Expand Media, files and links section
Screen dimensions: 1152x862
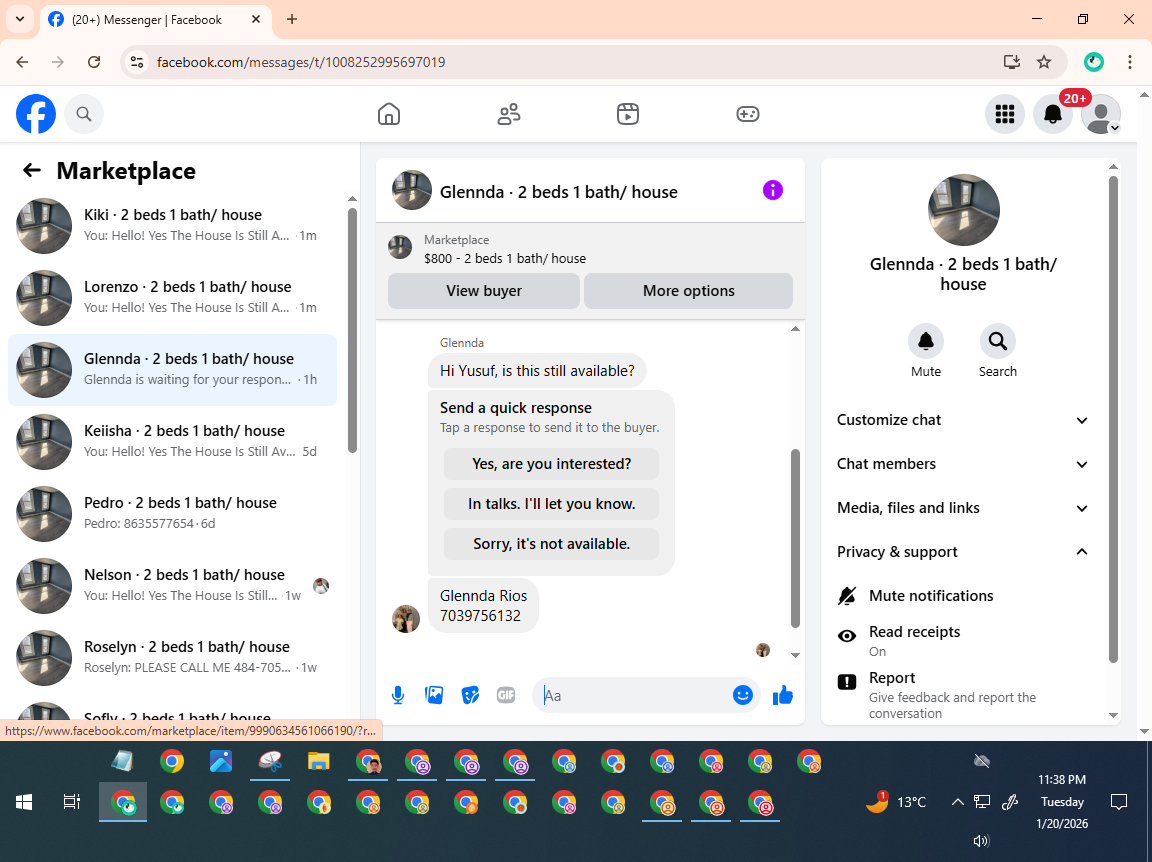click(x=962, y=508)
